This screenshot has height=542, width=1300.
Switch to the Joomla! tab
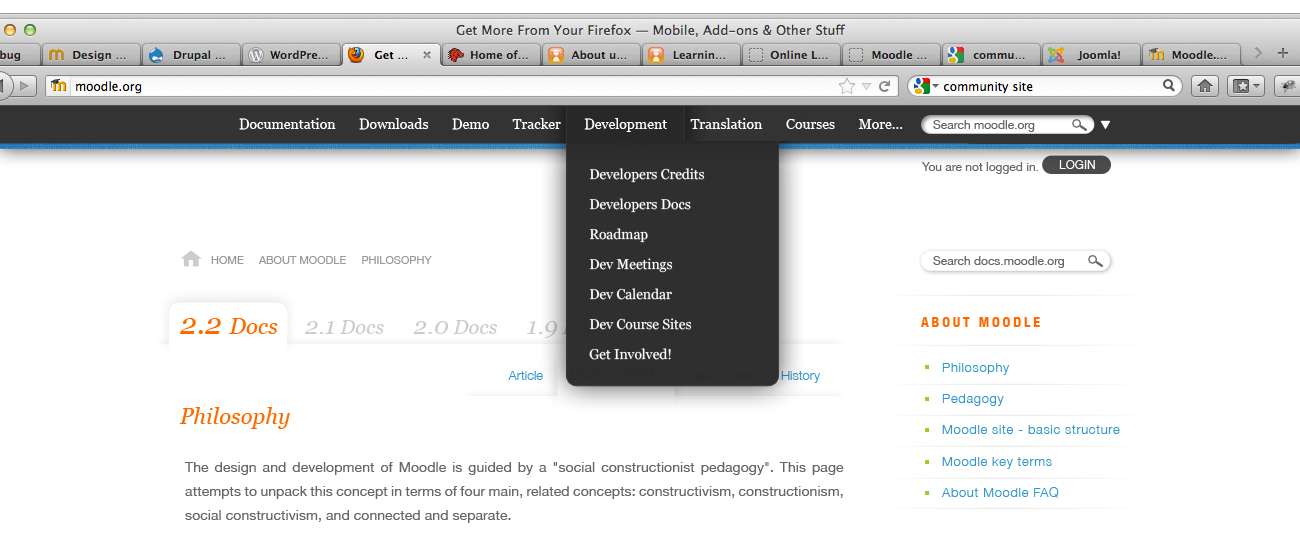1091,55
